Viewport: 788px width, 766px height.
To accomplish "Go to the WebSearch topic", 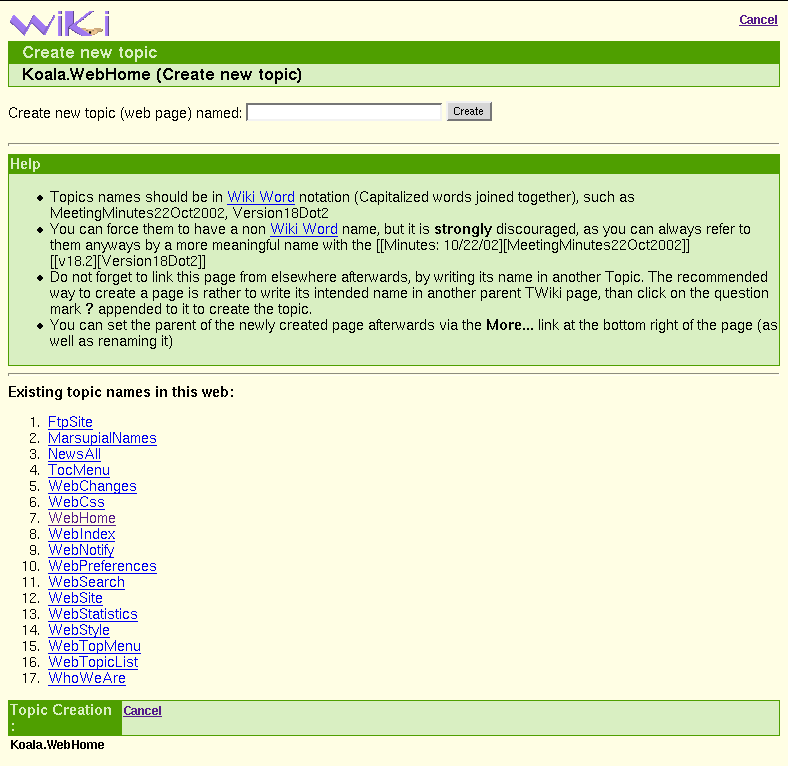I will coord(86,582).
